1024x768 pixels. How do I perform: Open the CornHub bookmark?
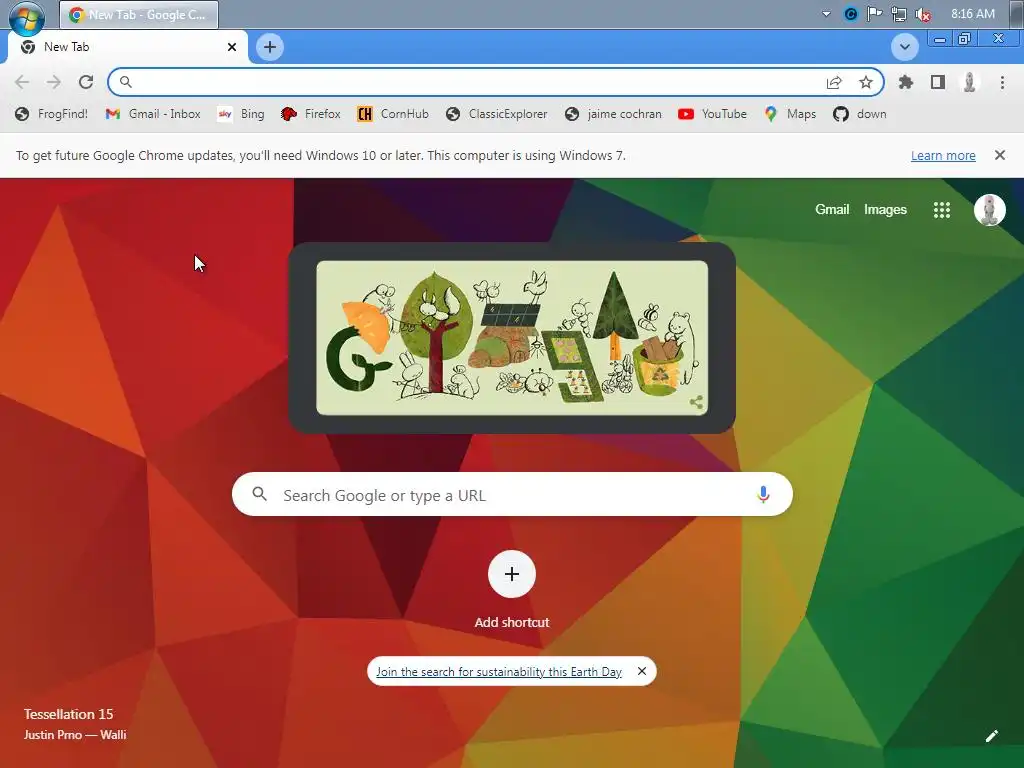coord(393,114)
